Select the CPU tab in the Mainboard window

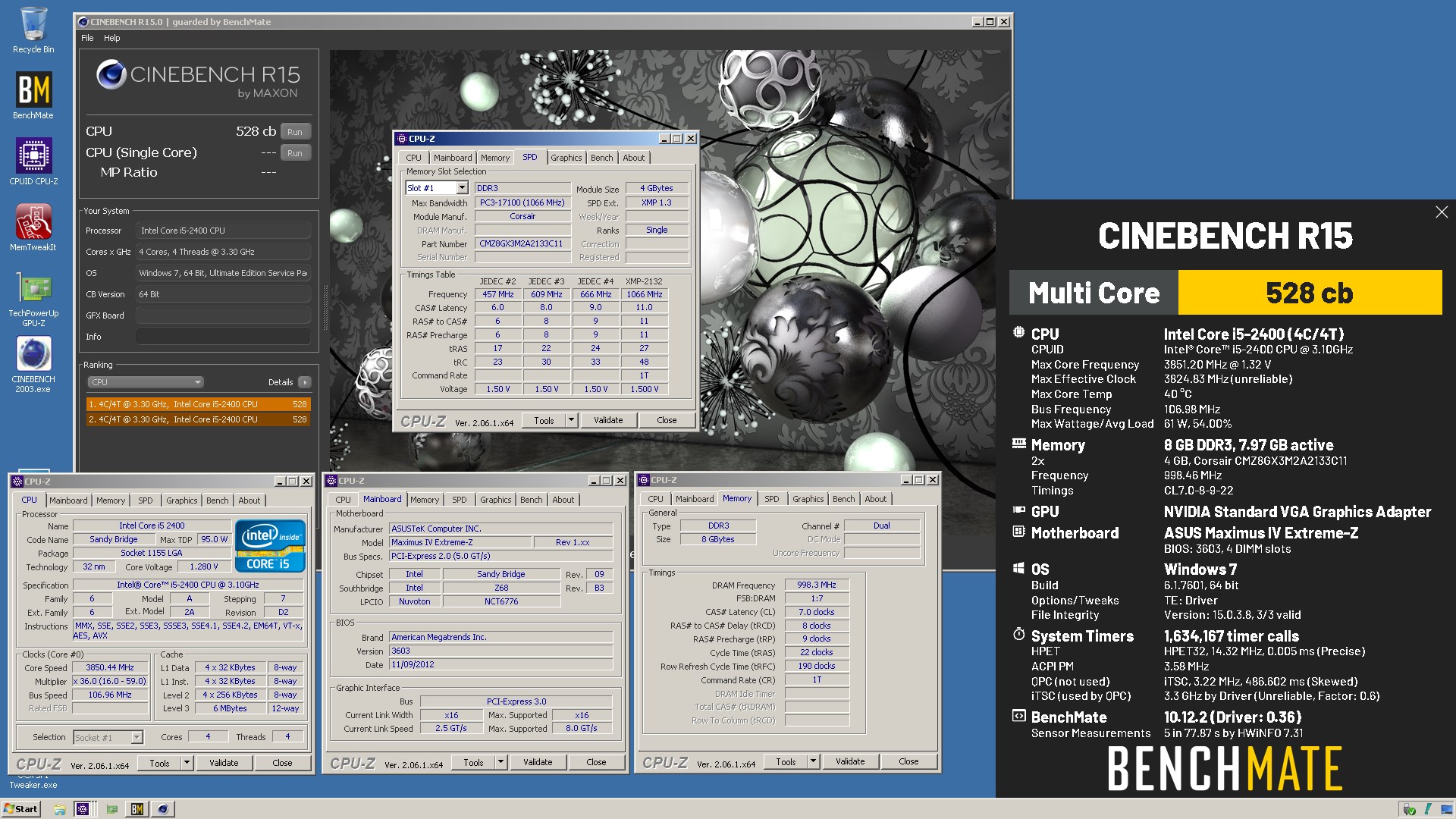[x=343, y=500]
